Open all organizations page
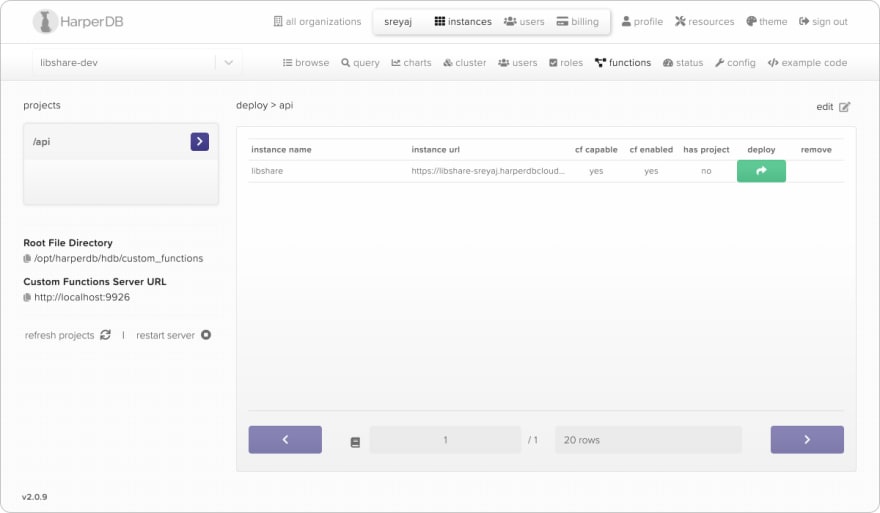Viewport: 880px width, 513px height. [x=317, y=21]
